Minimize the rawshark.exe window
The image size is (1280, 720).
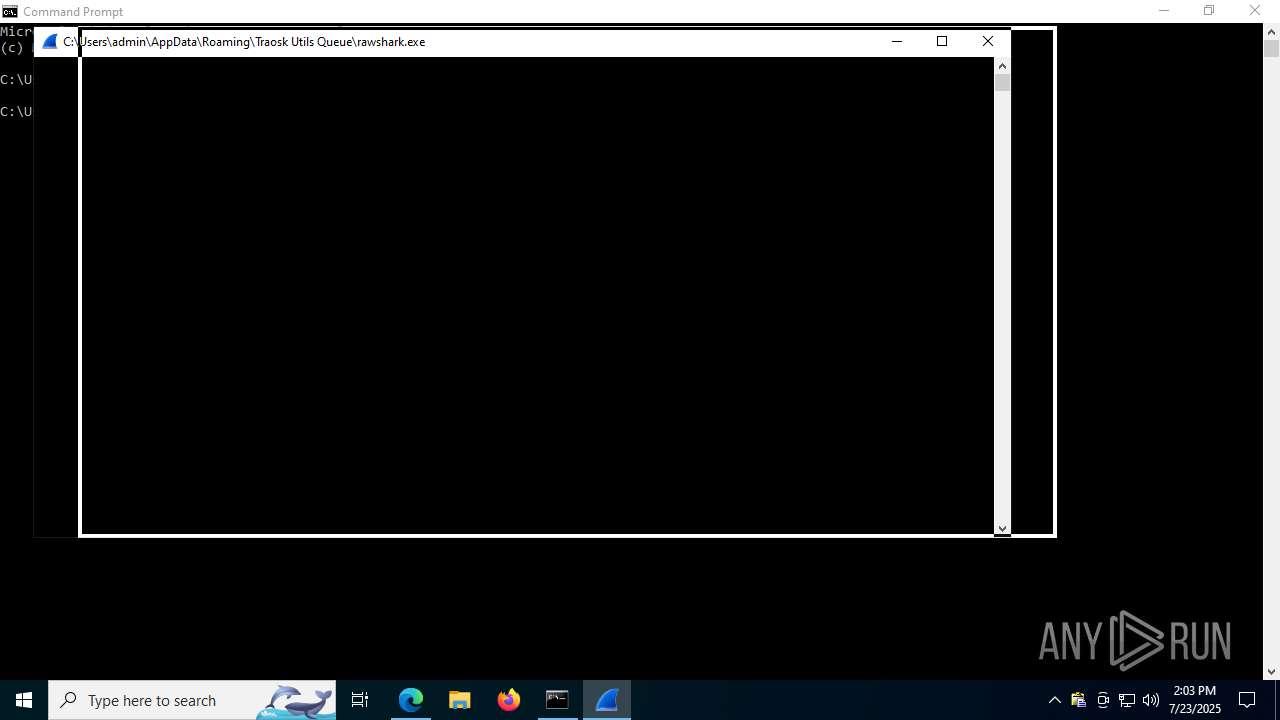coord(897,41)
